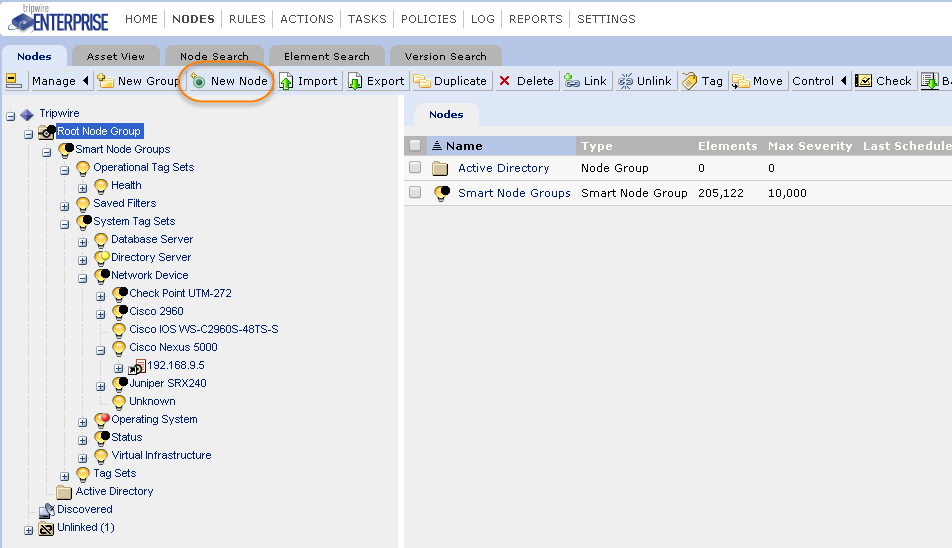Image resolution: width=952 pixels, height=548 pixels.
Task: Click the Duplicate toolbar icon
Action: (422, 81)
